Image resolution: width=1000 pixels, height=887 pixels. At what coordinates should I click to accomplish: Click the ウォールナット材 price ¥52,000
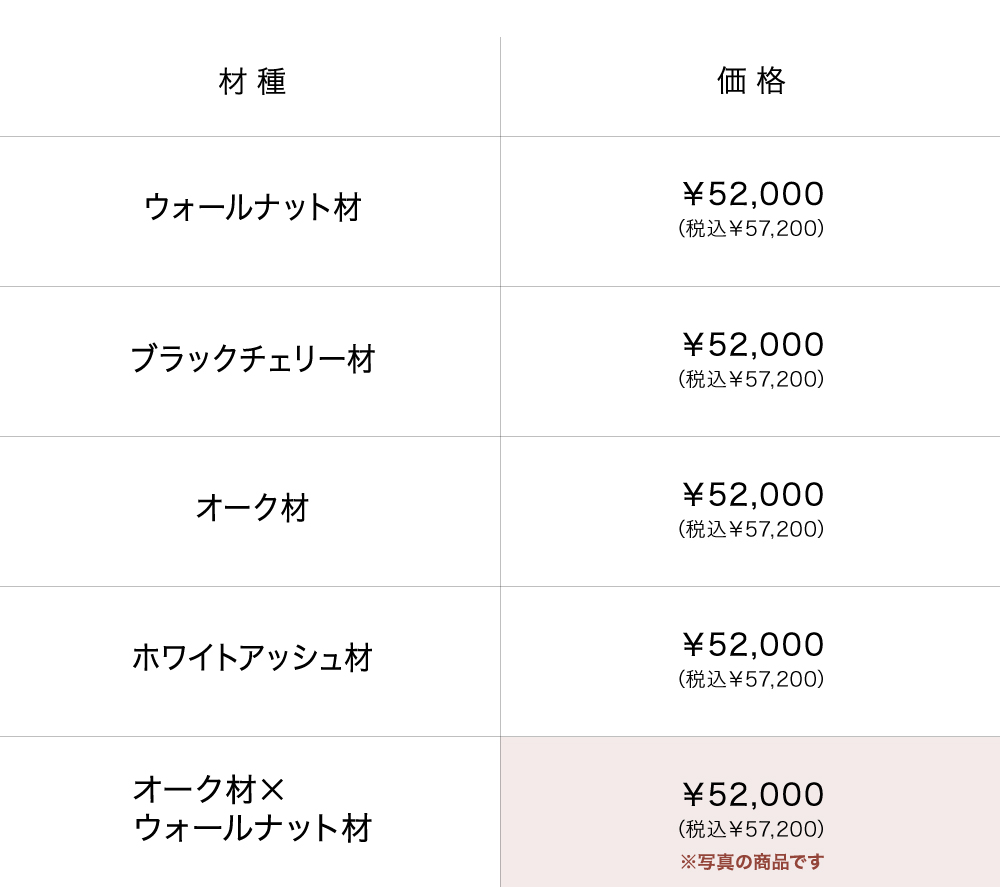point(752,194)
